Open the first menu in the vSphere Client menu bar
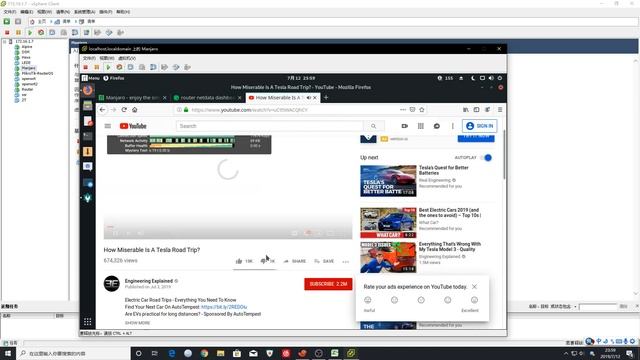This screenshot has width=640, height=360. [x=9, y=12]
